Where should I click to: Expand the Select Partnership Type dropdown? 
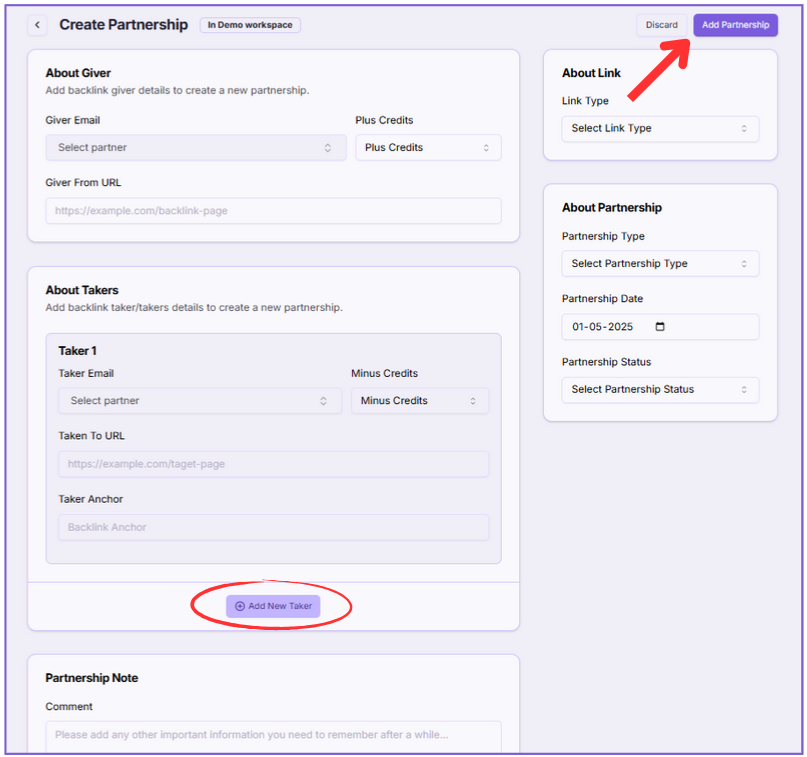pos(659,264)
